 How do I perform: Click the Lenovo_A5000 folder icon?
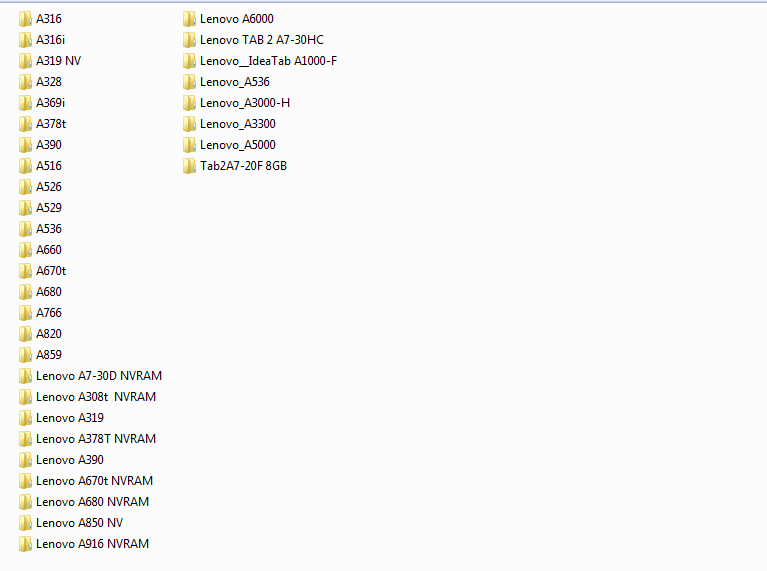point(189,145)
